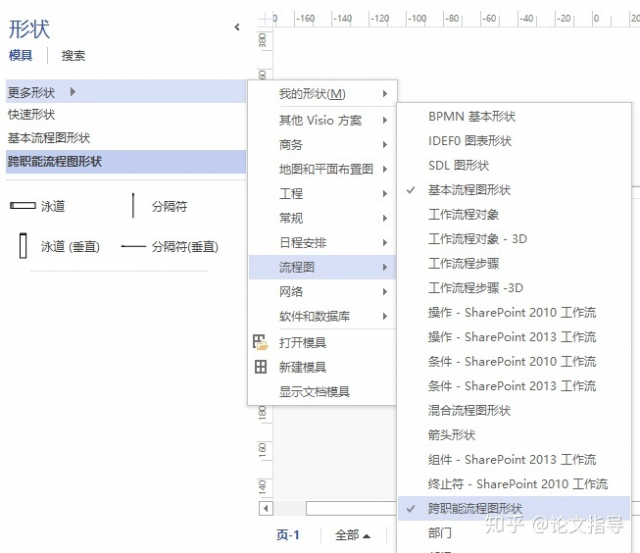Choose 操作 - SharePoint 2013 工作流
Screen dimensions: 640x553
tap(514, 337)
